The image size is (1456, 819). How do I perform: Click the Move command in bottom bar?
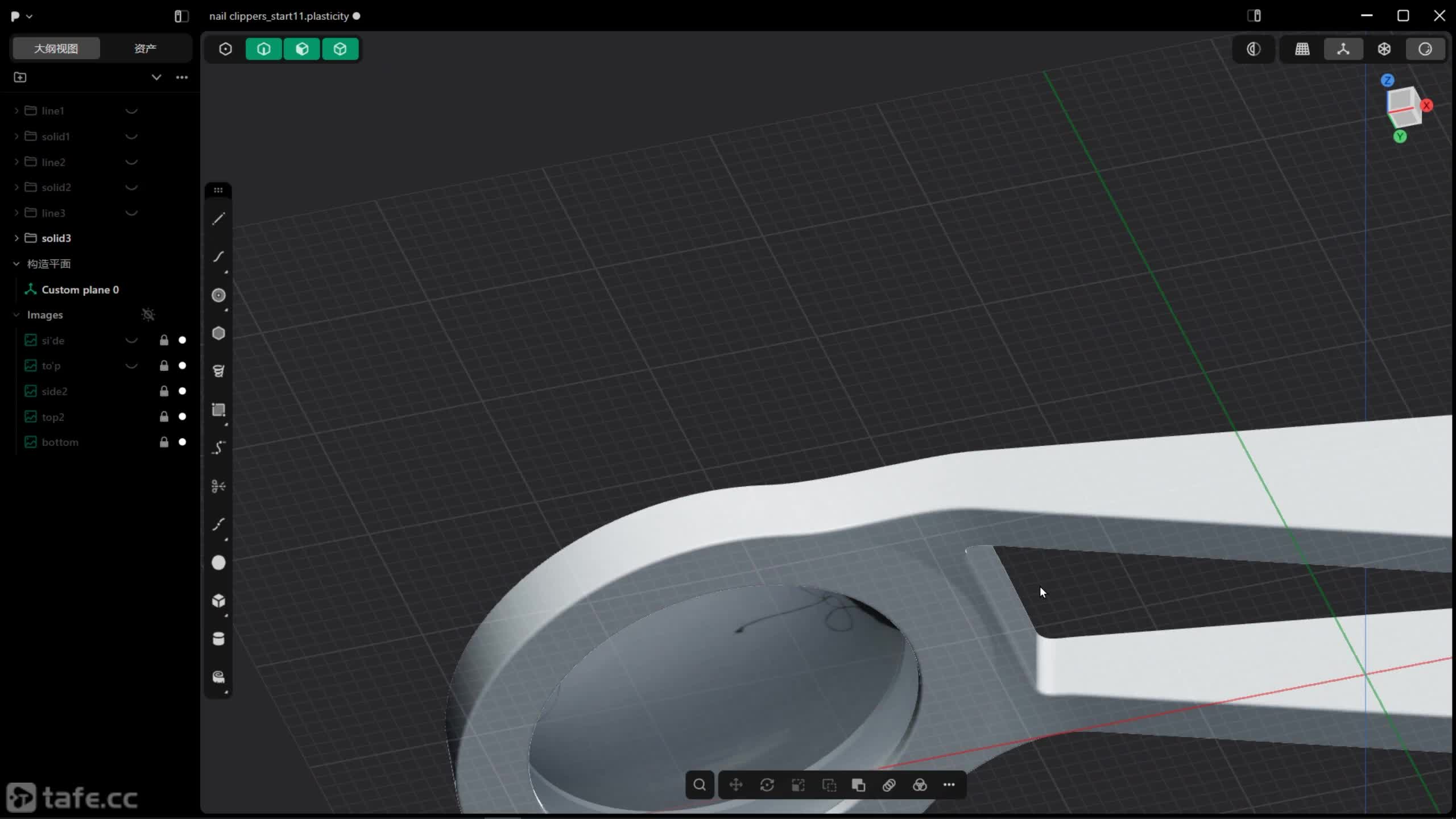pyautogui.click(x=736, y=785)
